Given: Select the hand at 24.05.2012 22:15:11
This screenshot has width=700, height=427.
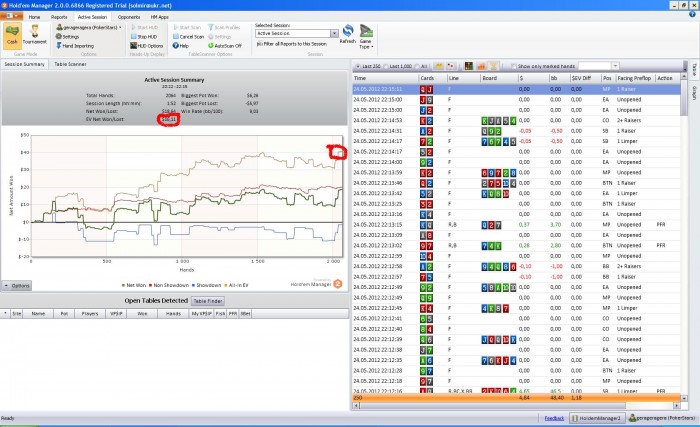Looking at the screenshot, I should pos(517,89).
